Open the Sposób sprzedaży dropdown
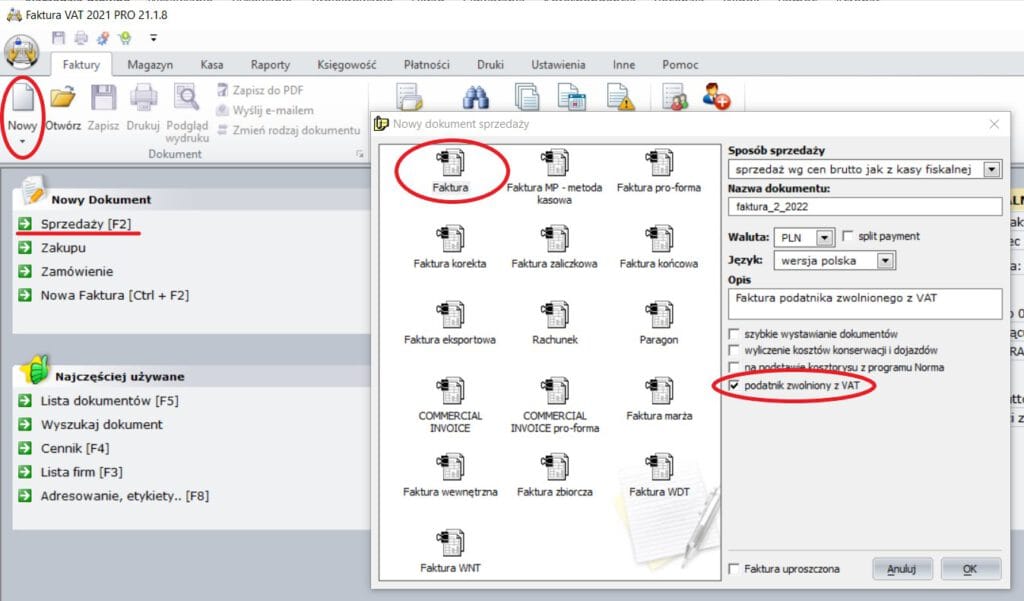The image size is (1024, 601). (991, 170)
